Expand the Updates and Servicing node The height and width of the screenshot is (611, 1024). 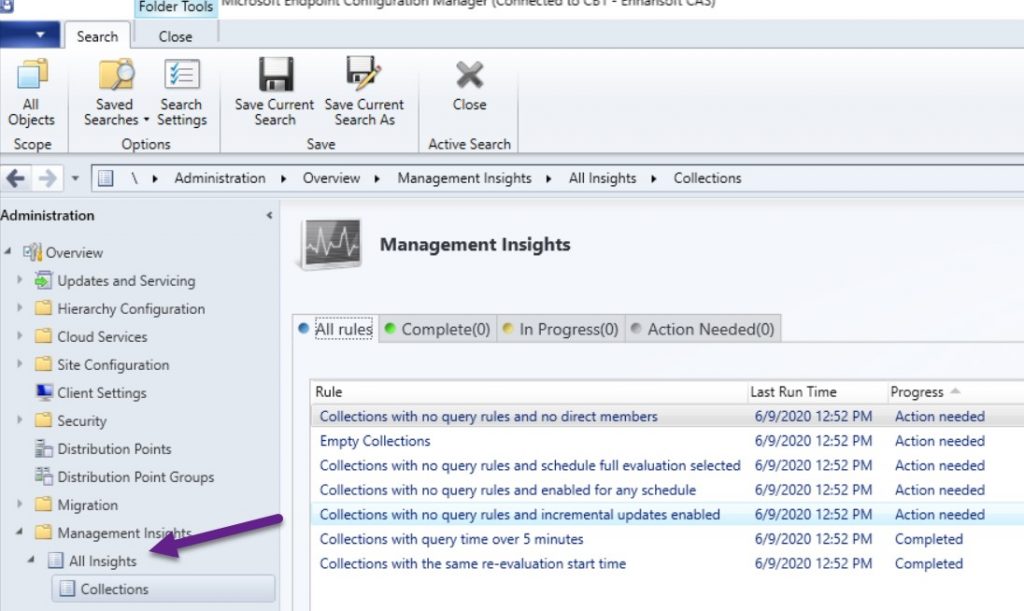[19, 281]
